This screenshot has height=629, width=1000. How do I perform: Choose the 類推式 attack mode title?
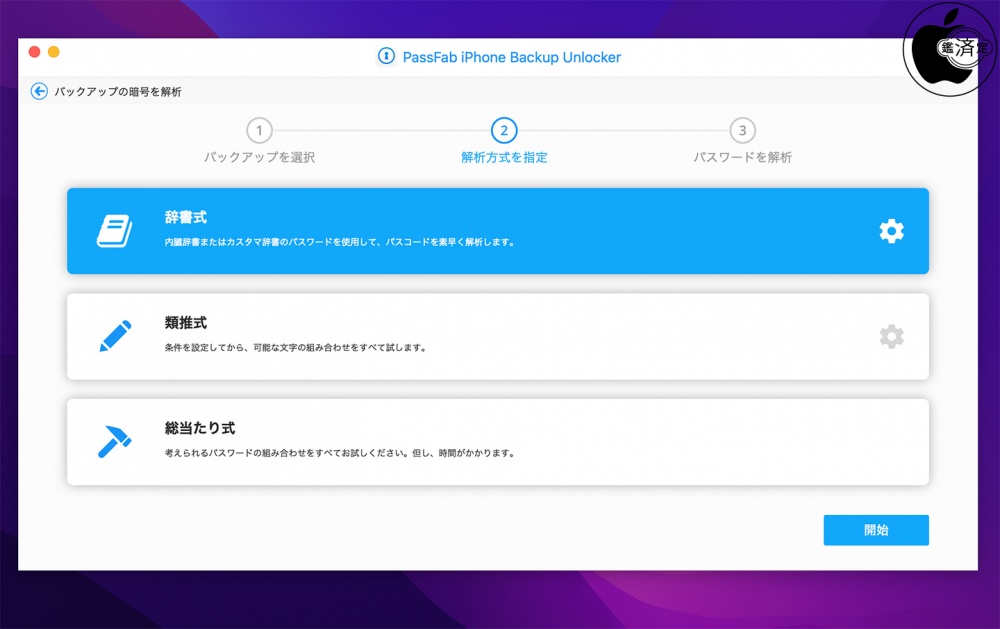[x=186, y=322]
